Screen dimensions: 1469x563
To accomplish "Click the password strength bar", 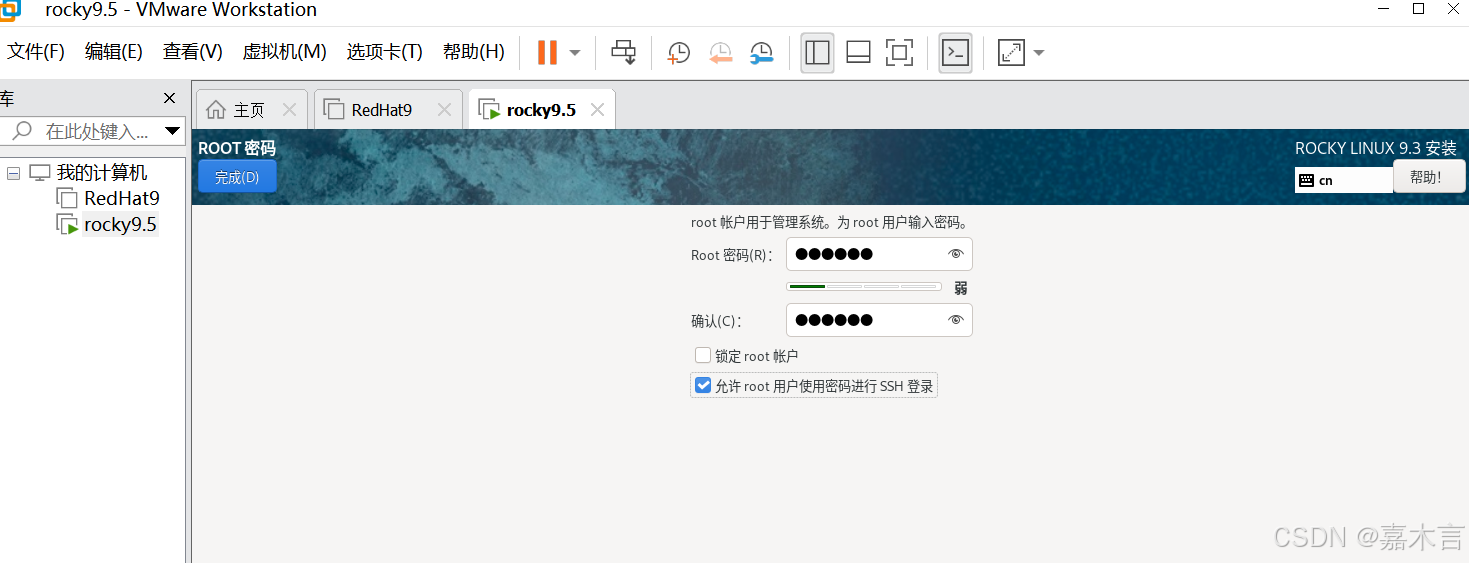I will point(864,286).
